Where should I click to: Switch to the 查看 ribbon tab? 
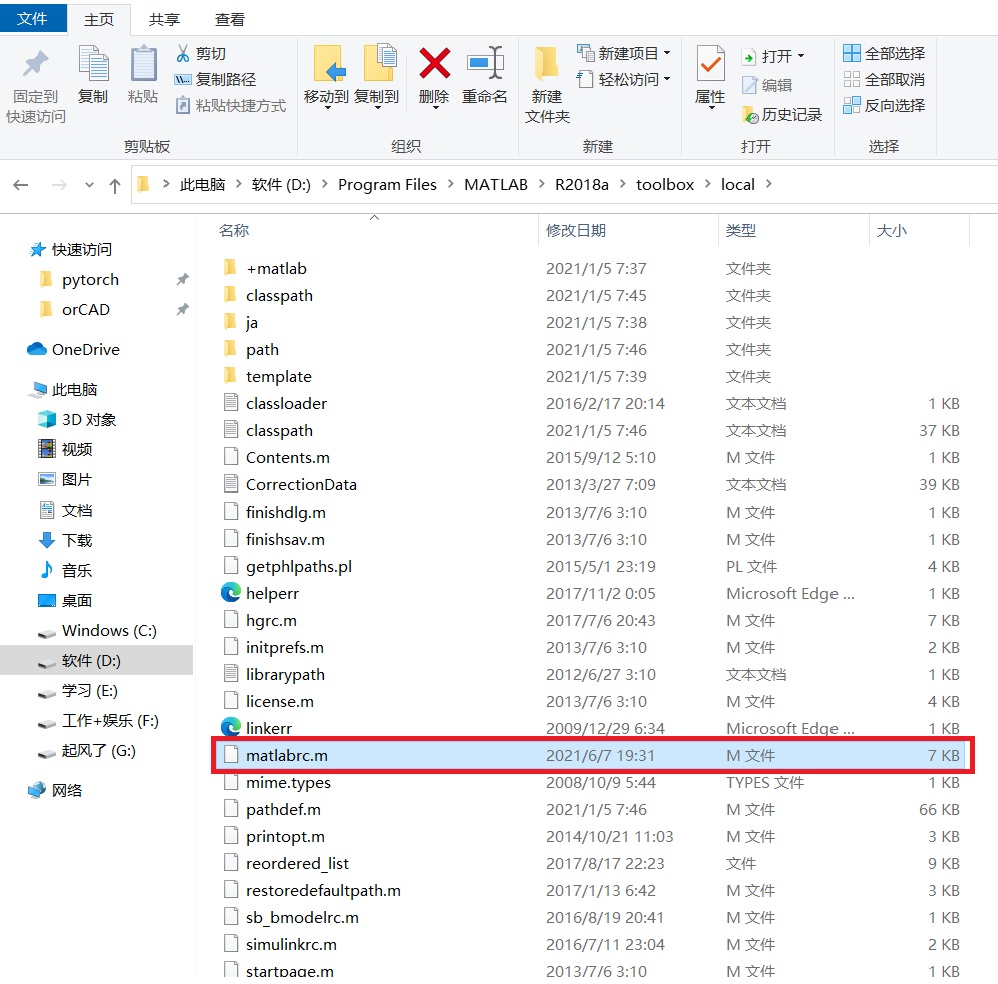pos(228,17)
